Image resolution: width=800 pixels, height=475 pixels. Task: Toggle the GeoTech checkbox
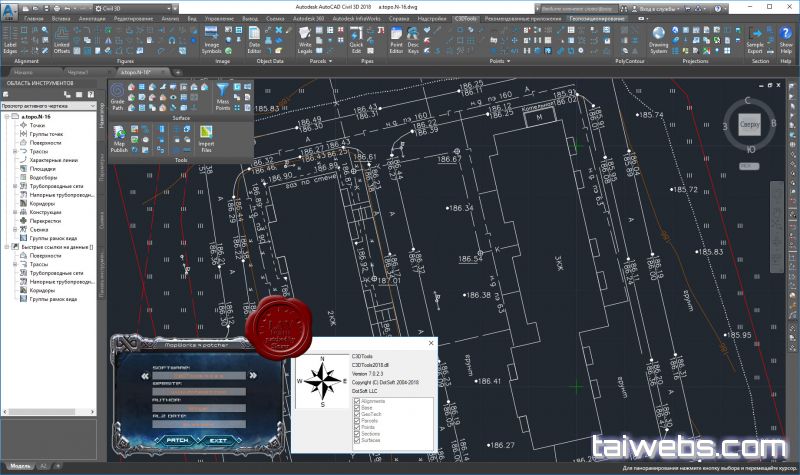[x=357, y=414]
